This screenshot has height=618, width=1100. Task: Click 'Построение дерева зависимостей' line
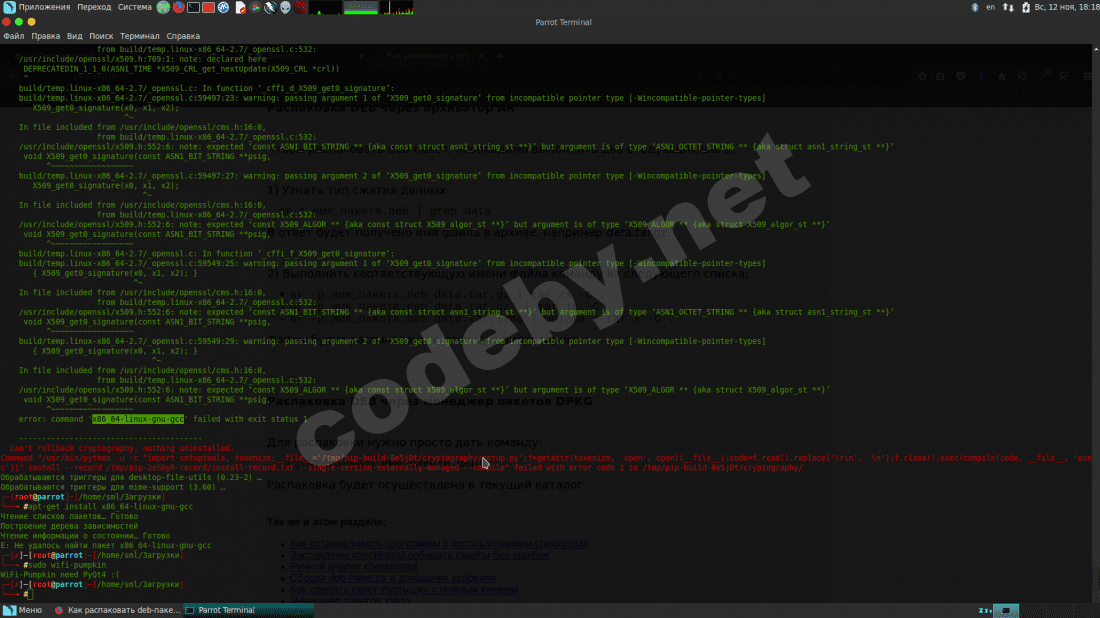pos(69,526)
